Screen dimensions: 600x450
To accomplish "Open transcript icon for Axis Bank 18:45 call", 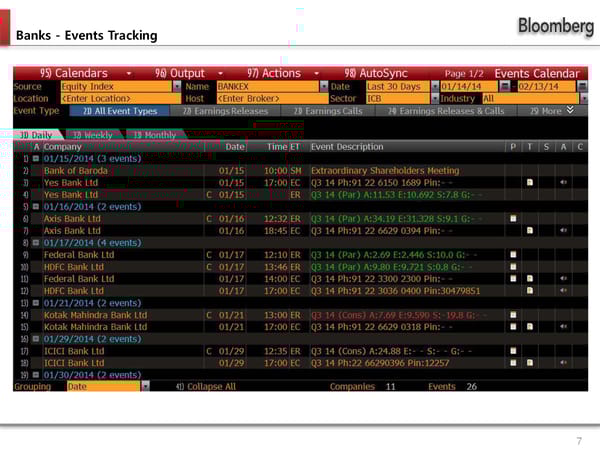I will [530, 230].
